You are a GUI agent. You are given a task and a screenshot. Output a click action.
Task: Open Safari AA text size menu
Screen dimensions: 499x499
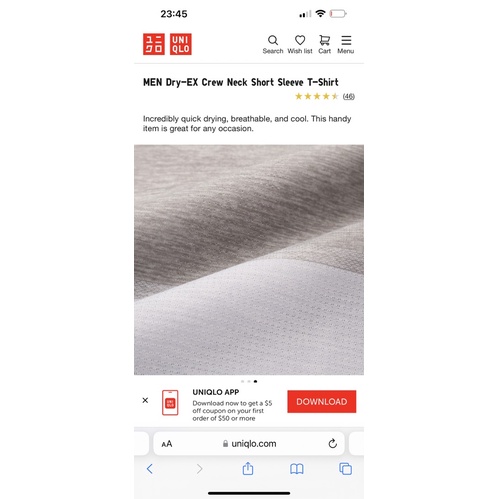point(167,444)
